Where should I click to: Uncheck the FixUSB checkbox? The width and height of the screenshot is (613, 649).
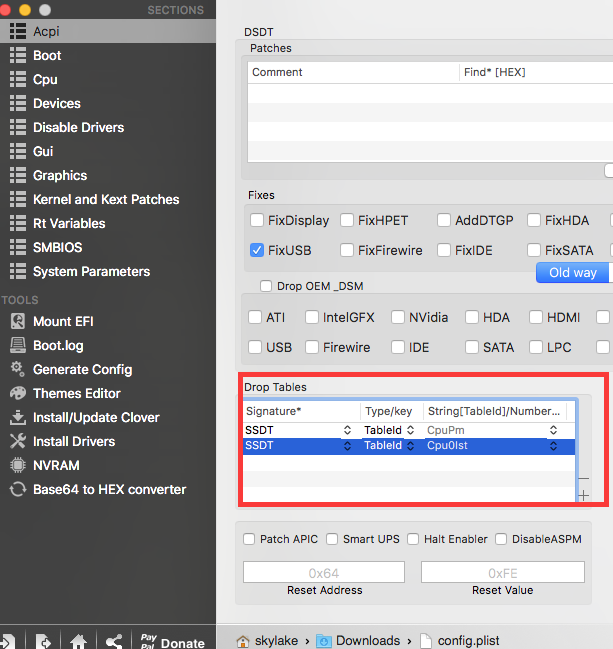(x=257, y=251)
